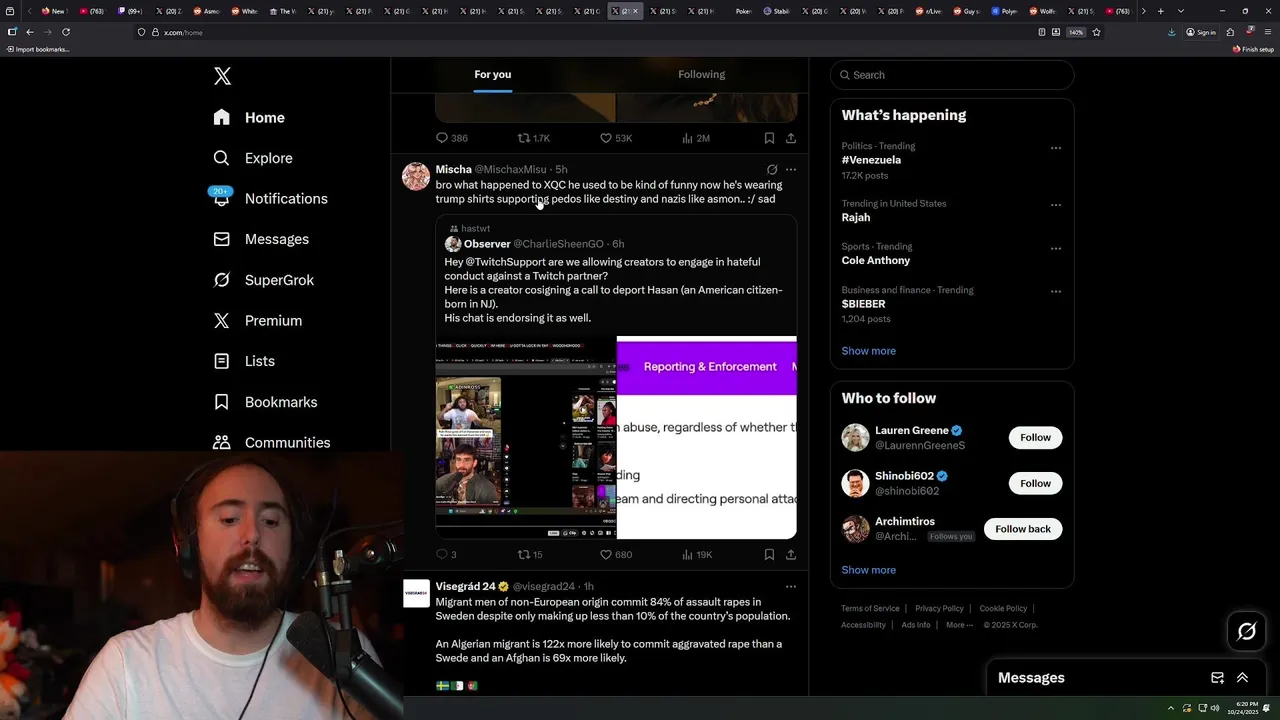1280x720 pixels.
Task: Open the @MischaxMisu handle link
Action: pyautogui.click(x=510, y=170)
